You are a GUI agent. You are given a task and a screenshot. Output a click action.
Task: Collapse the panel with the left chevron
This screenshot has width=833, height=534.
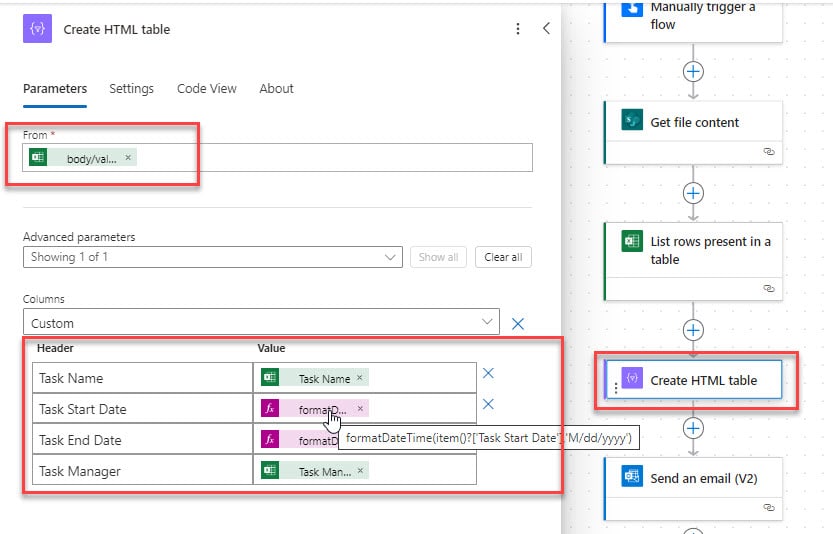pos(546,29)
